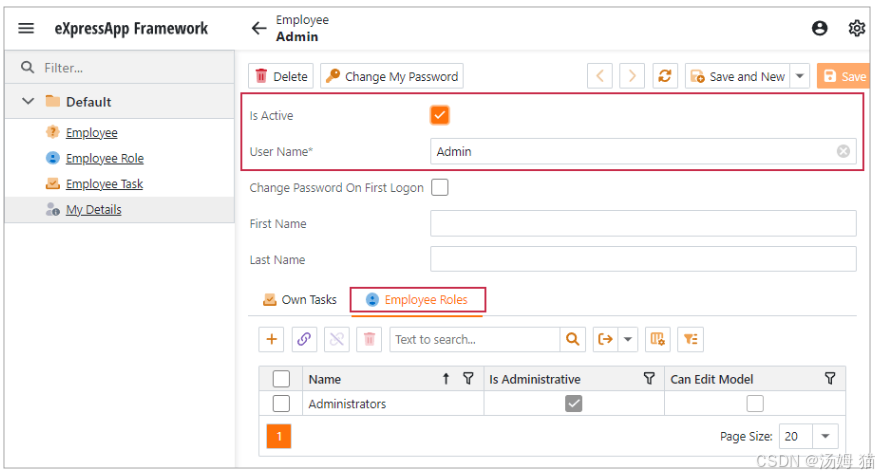This screenshot has height=476, width=879.
Task: Go to page 1 of roles
Action: [279, 436]
